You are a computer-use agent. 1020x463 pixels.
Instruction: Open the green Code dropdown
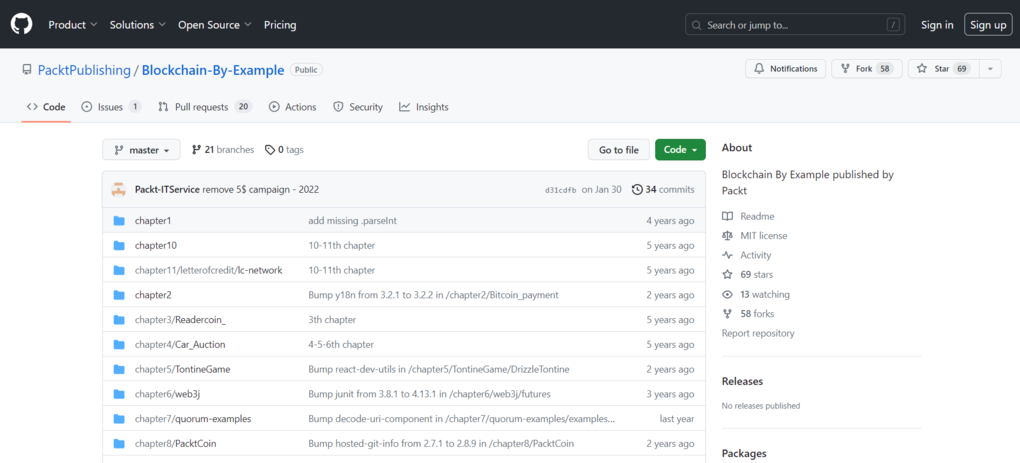[x=680, y=150]
